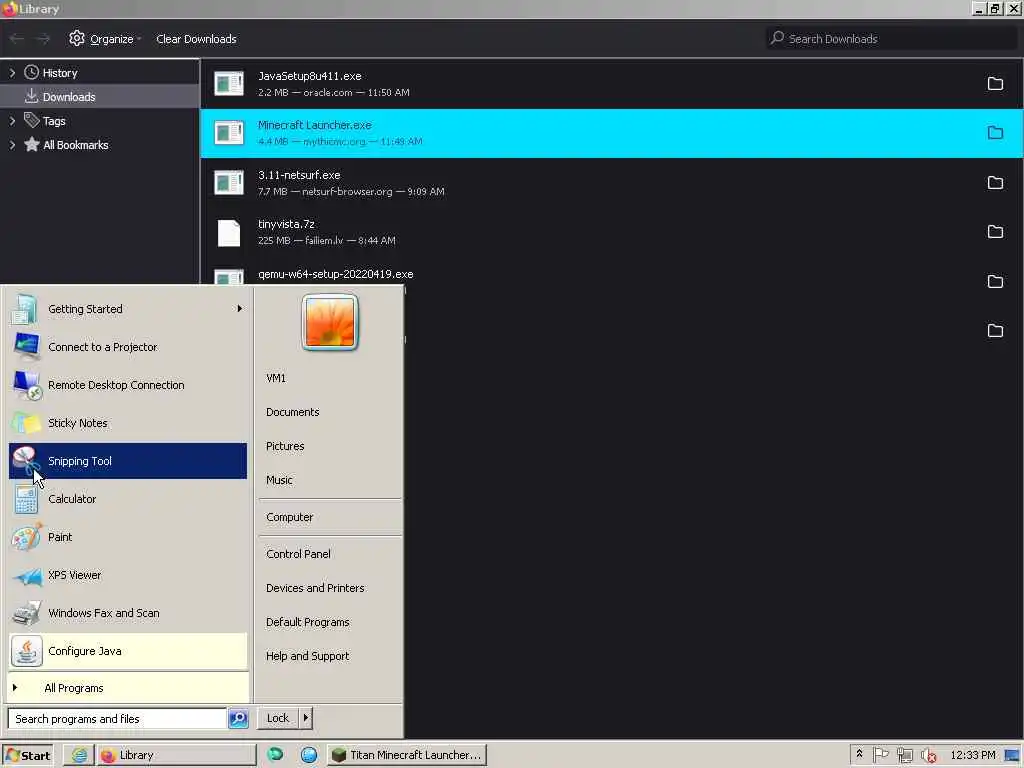The height and width of the screenshot is (768, 1024).
Task: Click the Start menu search magnifier button
Action: (x=238, y=718)
